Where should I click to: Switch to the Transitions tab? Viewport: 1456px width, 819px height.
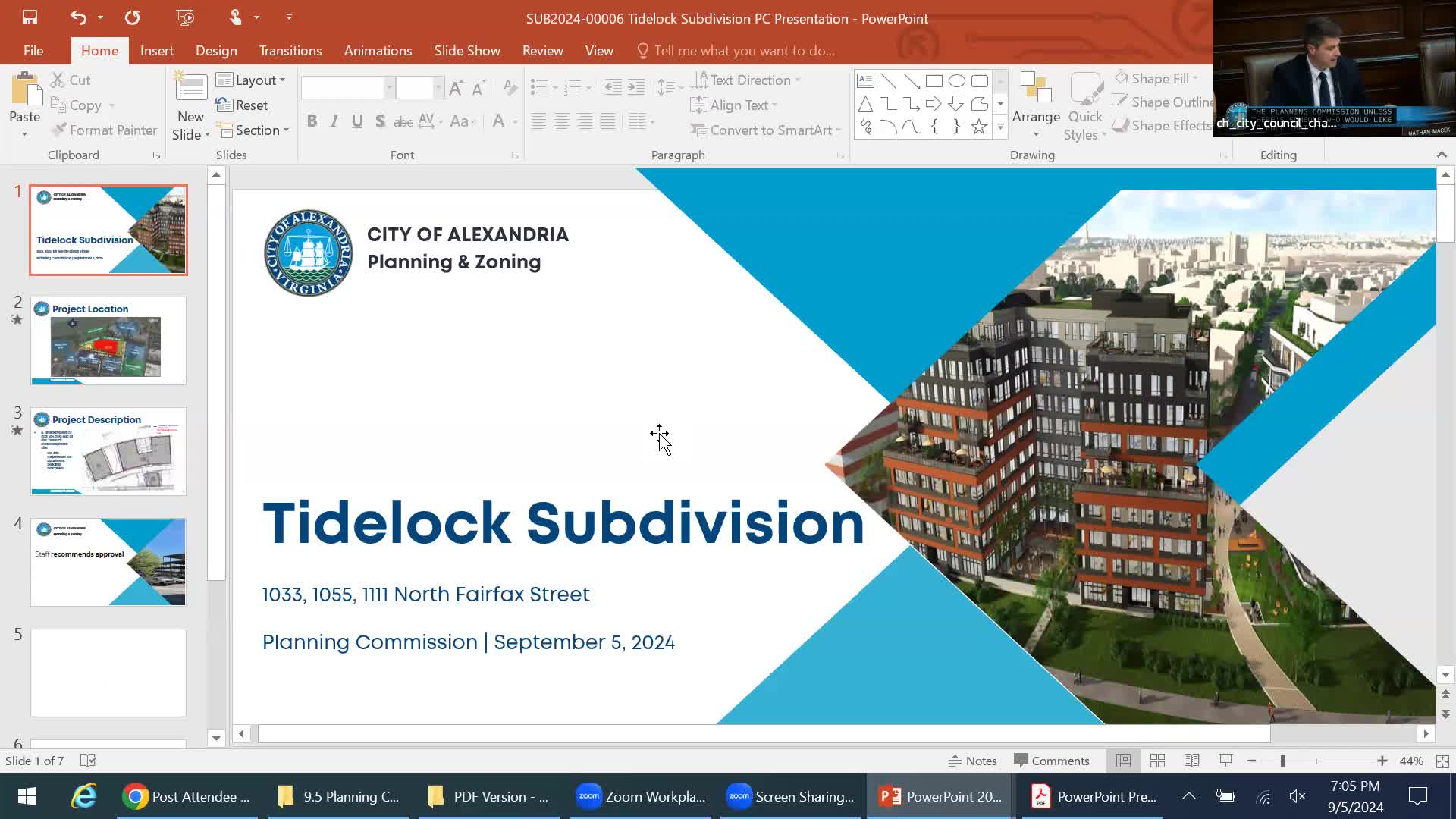pyautogui.click(x=290, y=50)
